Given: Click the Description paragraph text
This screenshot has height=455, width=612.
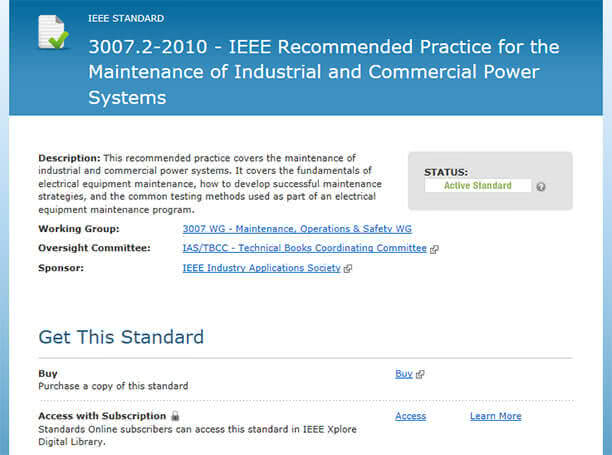Looking at the screenshot, I should (210, 184).
